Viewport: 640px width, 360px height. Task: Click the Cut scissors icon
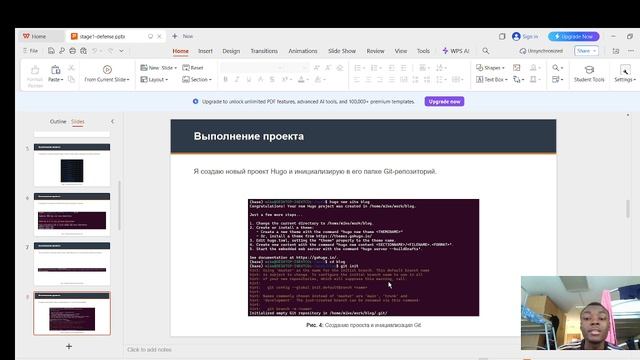point(71,68)
